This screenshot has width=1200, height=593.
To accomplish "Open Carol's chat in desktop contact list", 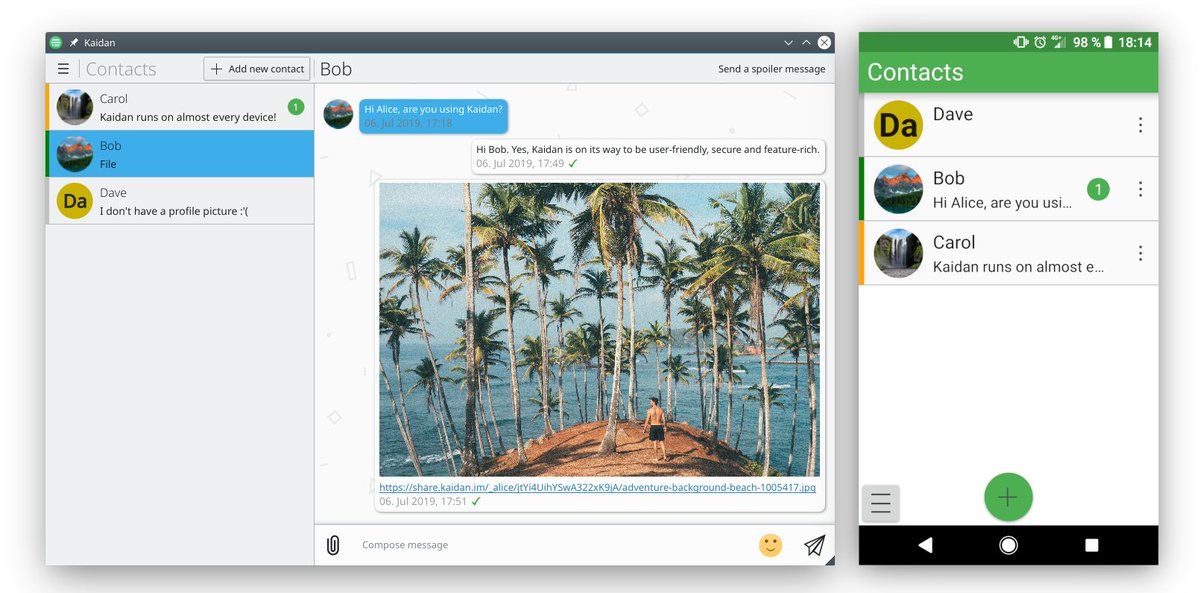I will click(x=180, y=107).
